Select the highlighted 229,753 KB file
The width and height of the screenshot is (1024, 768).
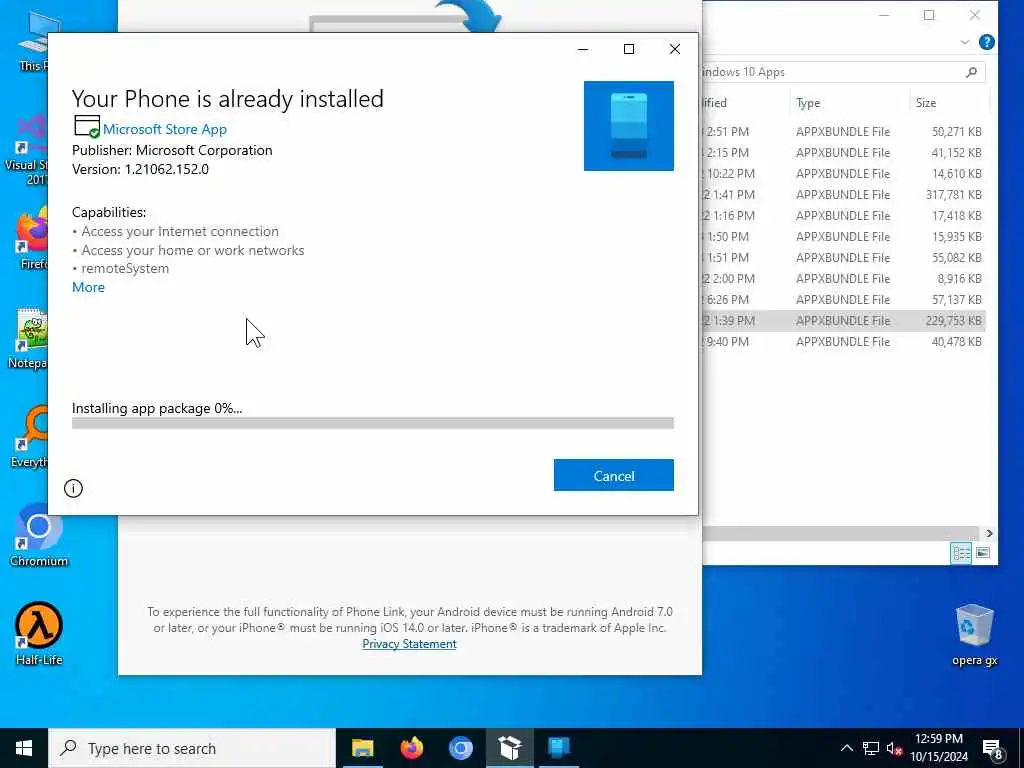(844, 320)
